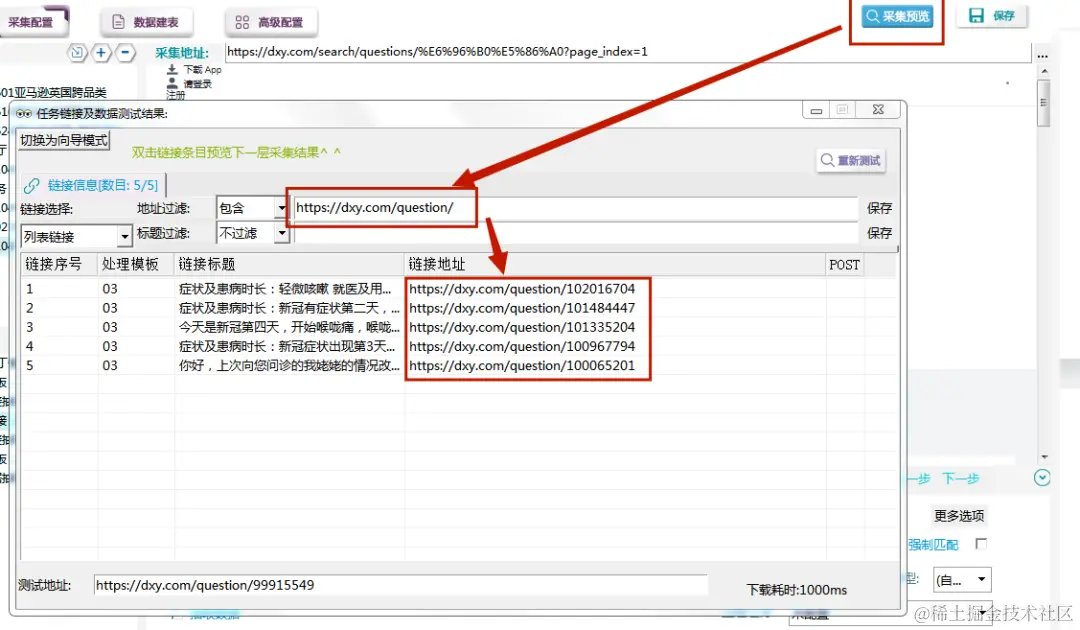Minimize the 任务链接及数据测试结果 dialog
The width and height of the screenshot is (1080, 630).
pos(816,110)
